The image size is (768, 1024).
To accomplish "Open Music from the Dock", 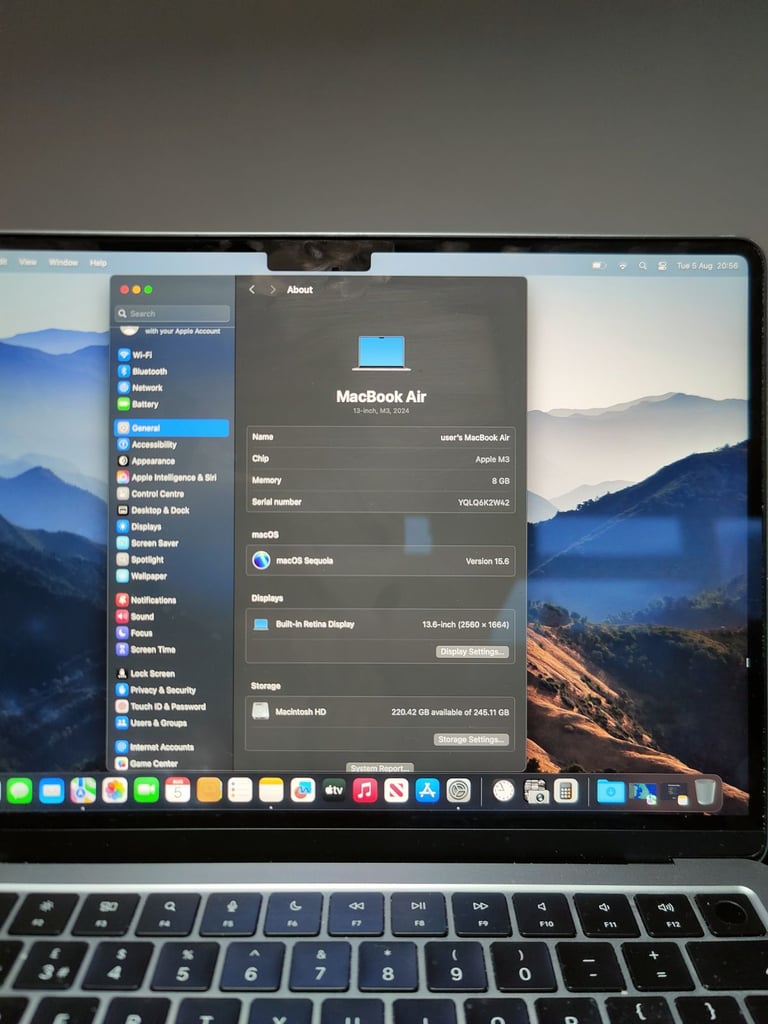I will click(x=365, y=790).
